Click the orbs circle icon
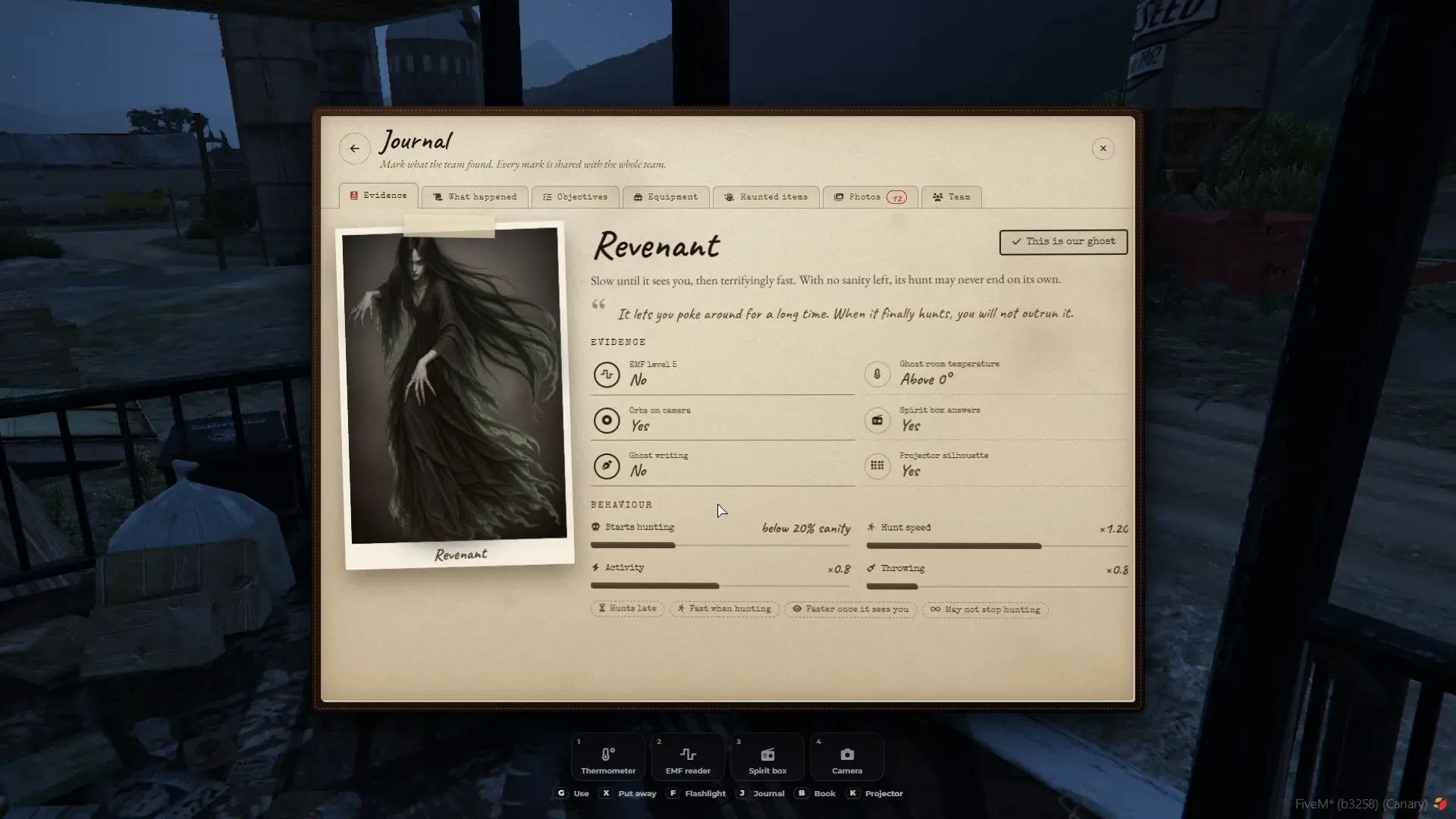 607,420
